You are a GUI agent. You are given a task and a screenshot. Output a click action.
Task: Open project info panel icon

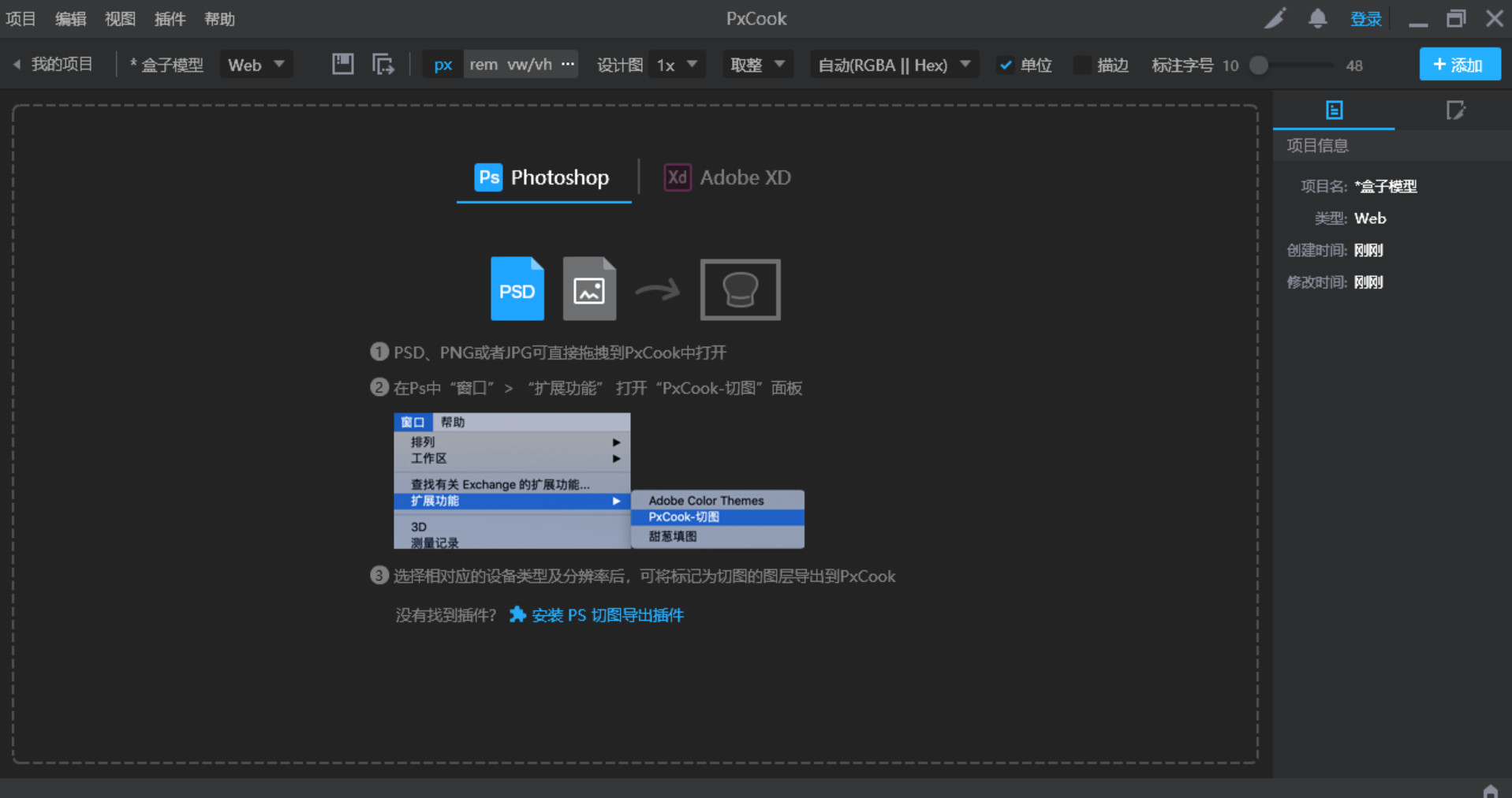click(x=1334, y=110)
